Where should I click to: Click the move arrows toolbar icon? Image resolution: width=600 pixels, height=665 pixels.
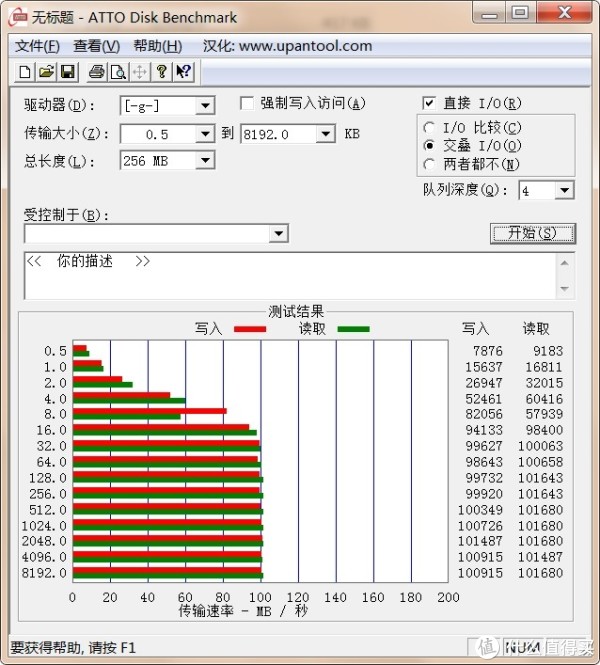point(140,72)
